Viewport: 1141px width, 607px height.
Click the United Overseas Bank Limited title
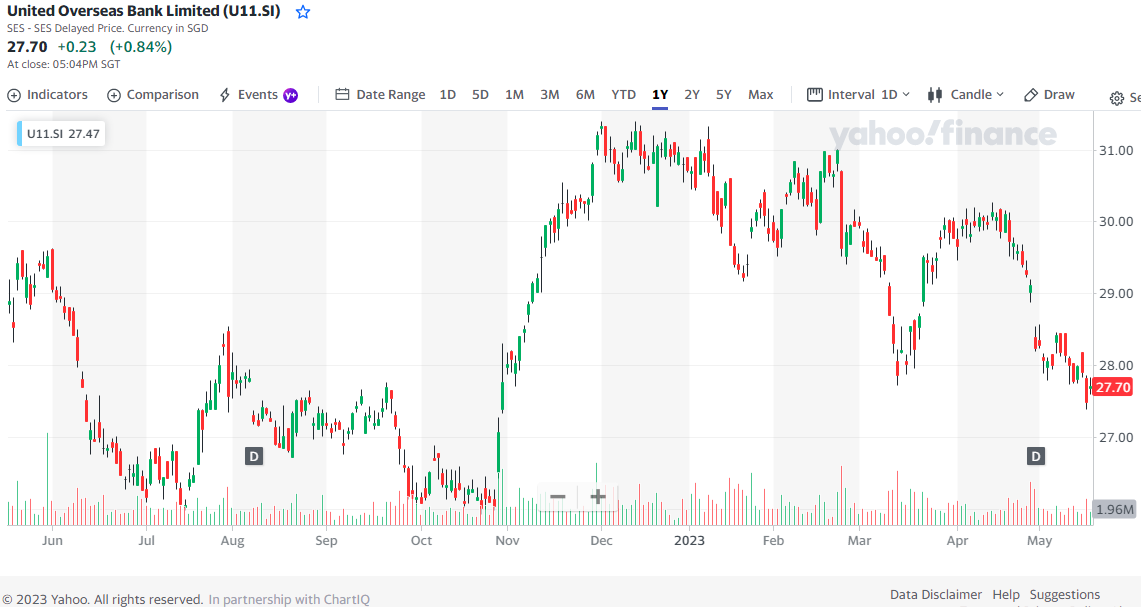[x=143, y=11]
